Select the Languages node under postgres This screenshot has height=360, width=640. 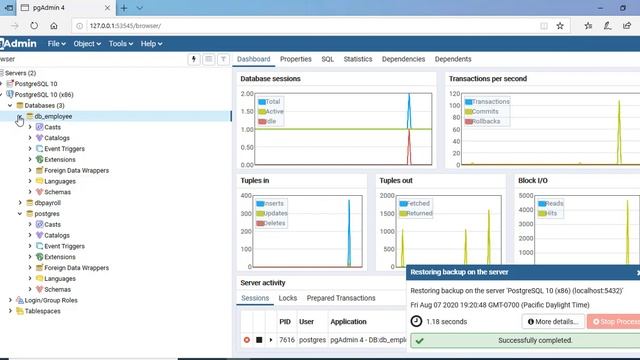click(60, 278)
